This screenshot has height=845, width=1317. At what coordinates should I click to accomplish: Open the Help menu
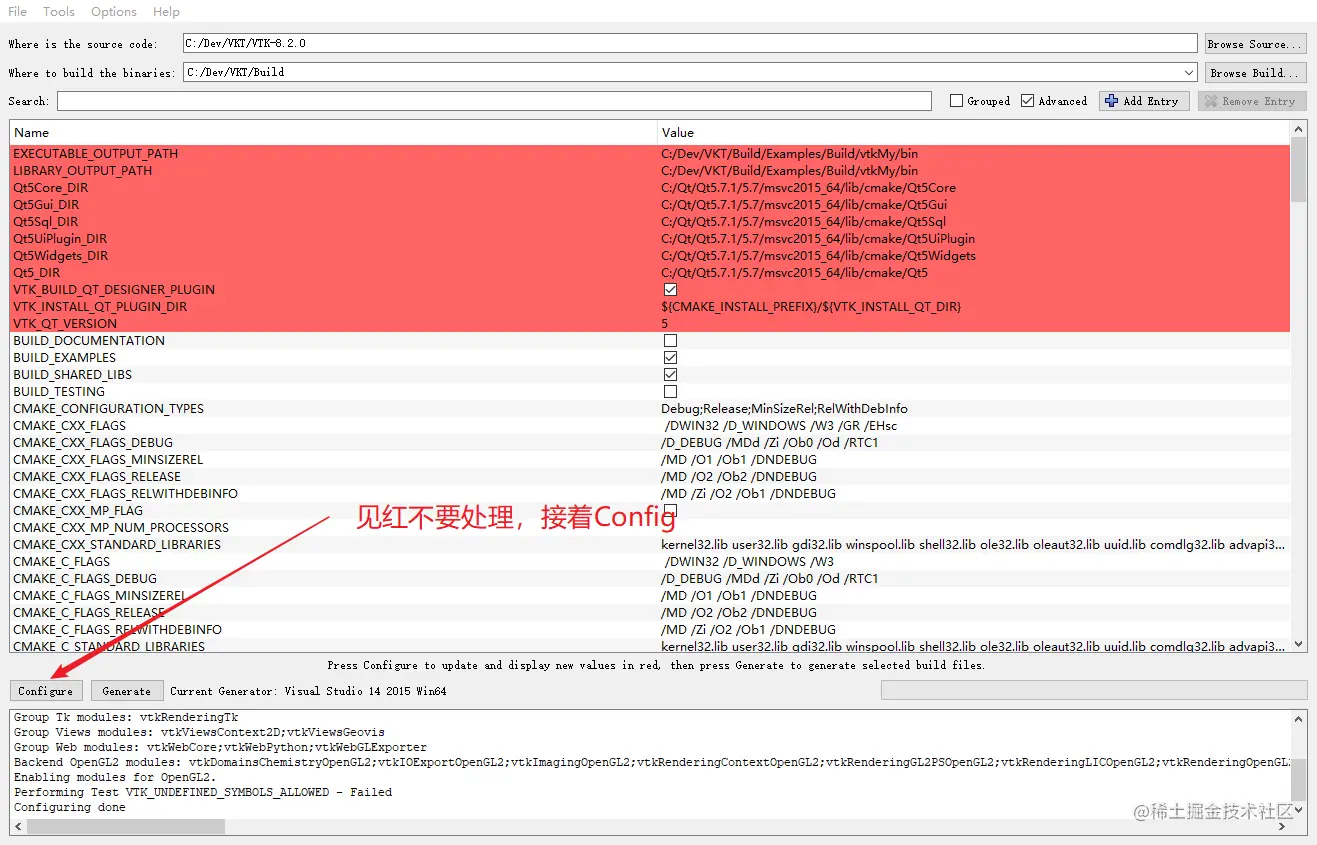point(166,12)
